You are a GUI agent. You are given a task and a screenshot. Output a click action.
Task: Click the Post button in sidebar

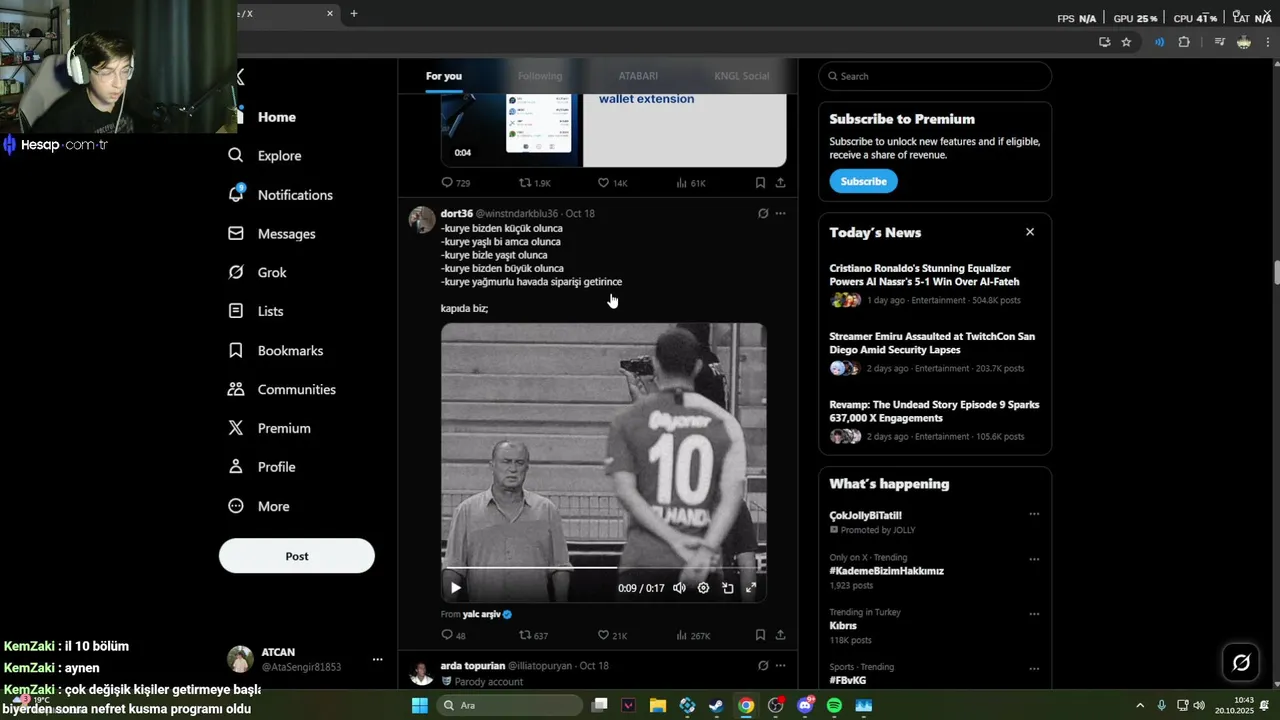297,556
